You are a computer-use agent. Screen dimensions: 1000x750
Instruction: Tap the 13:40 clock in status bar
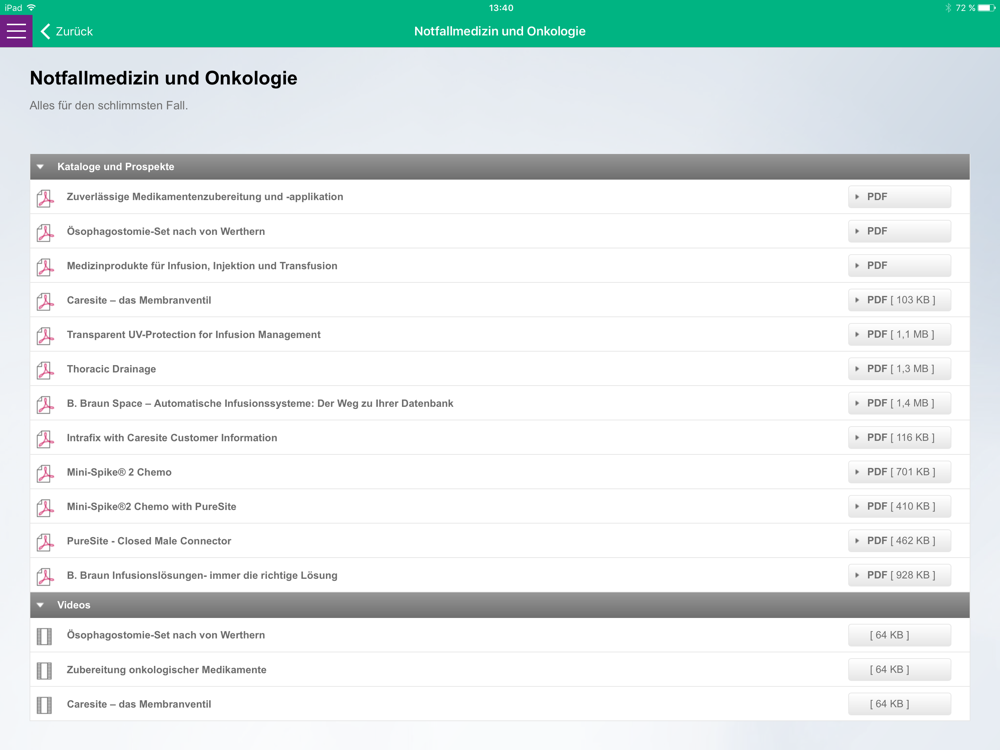tap(501, 8)
